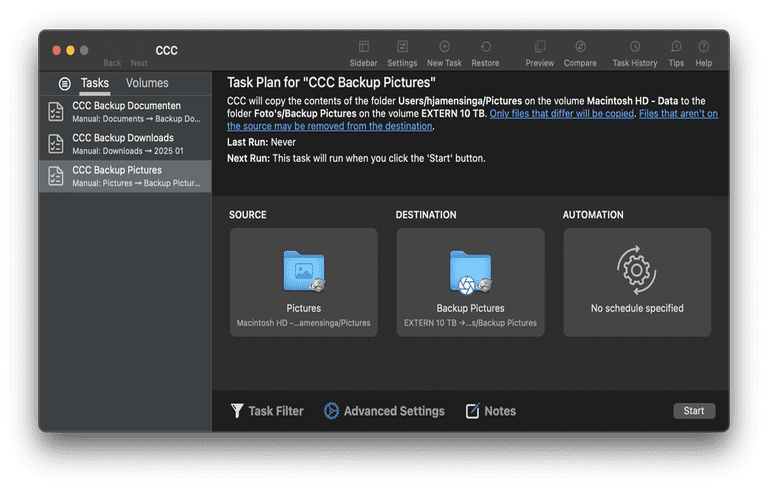Screen dimensions: 768x490
Task: Click 'No schedule specified' automation box
Action: tap(637, 282)
